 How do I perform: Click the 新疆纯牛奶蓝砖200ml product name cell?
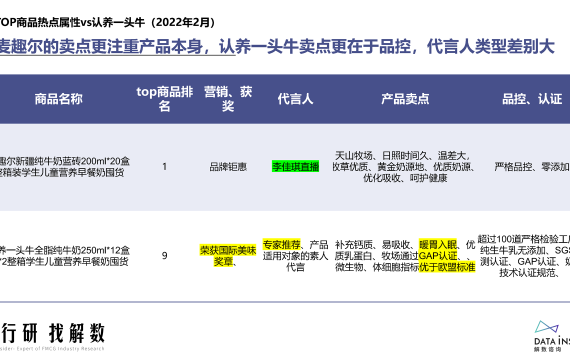tap(65, 167)
